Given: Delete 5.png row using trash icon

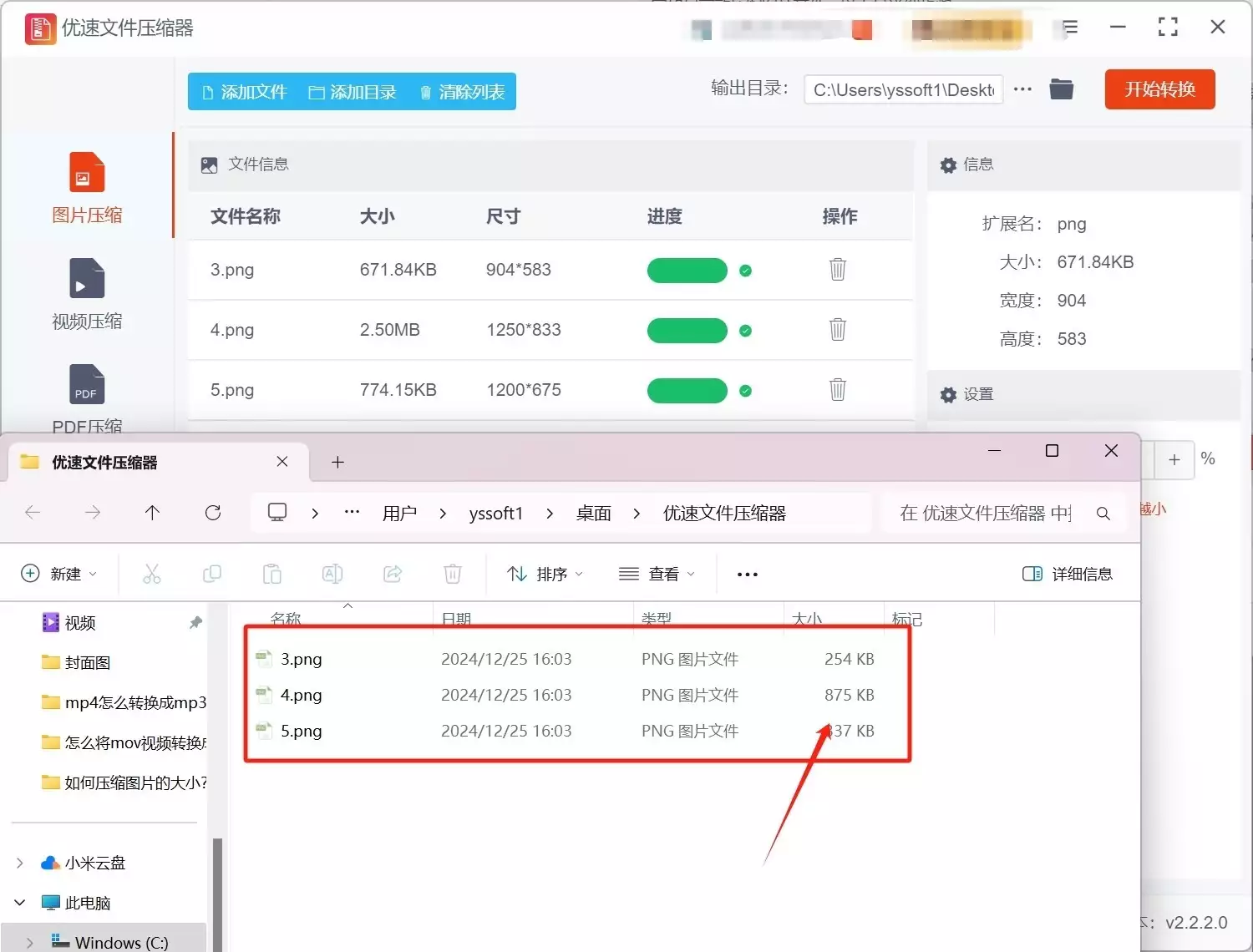Looking at the screenshot, I should (838, 389).
